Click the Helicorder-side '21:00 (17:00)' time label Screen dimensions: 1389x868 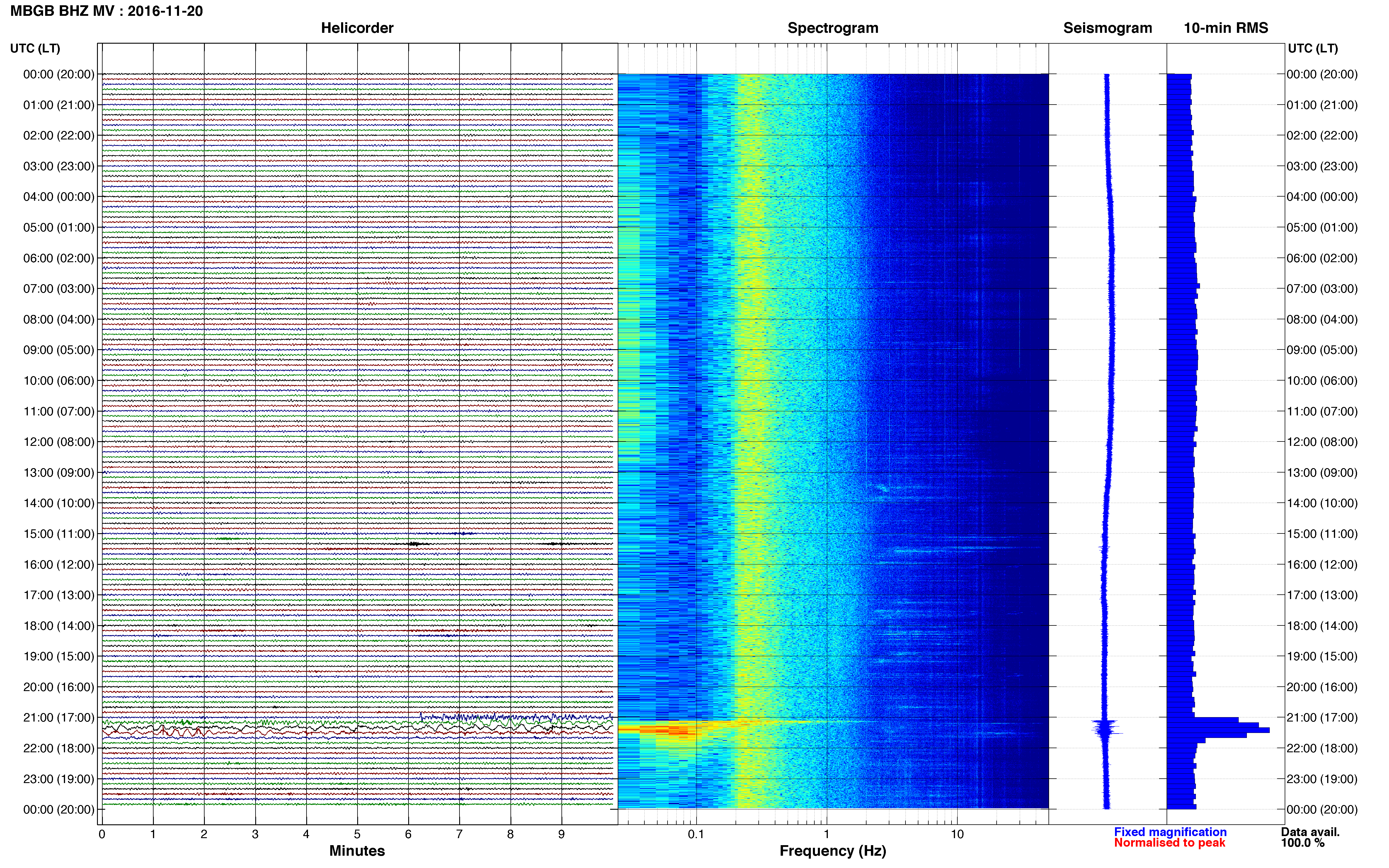59,718
